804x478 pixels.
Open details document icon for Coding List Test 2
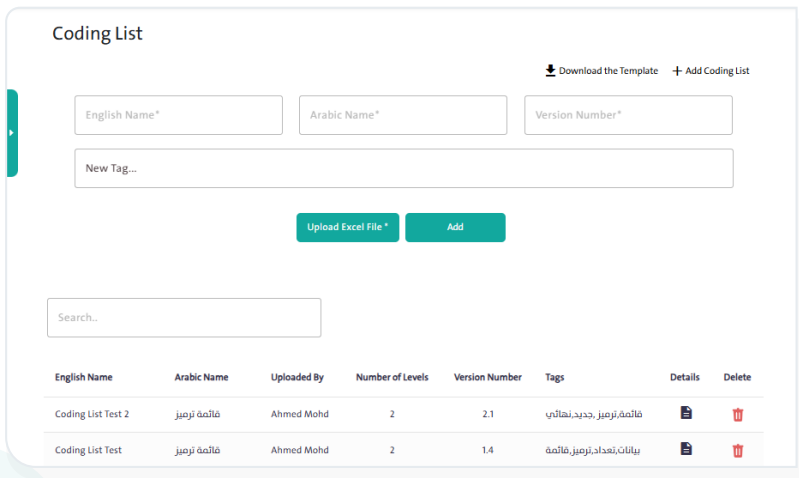click(x=686, y=413)
